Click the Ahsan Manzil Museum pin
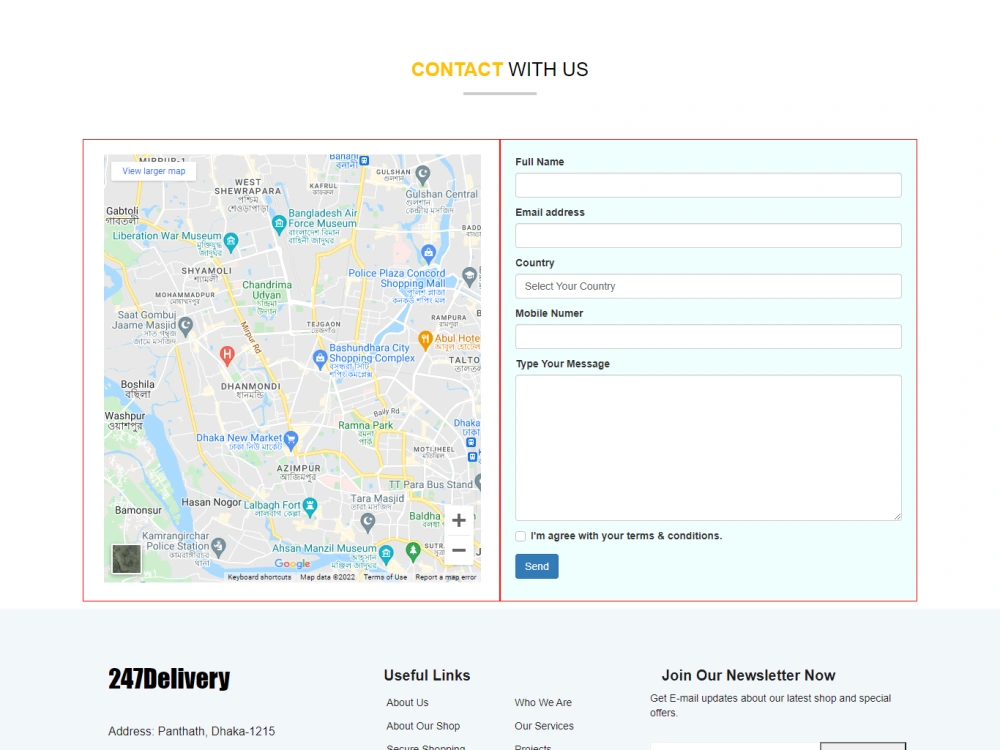Viewport: 1000px width, 750px height. (x=385, y=554)
